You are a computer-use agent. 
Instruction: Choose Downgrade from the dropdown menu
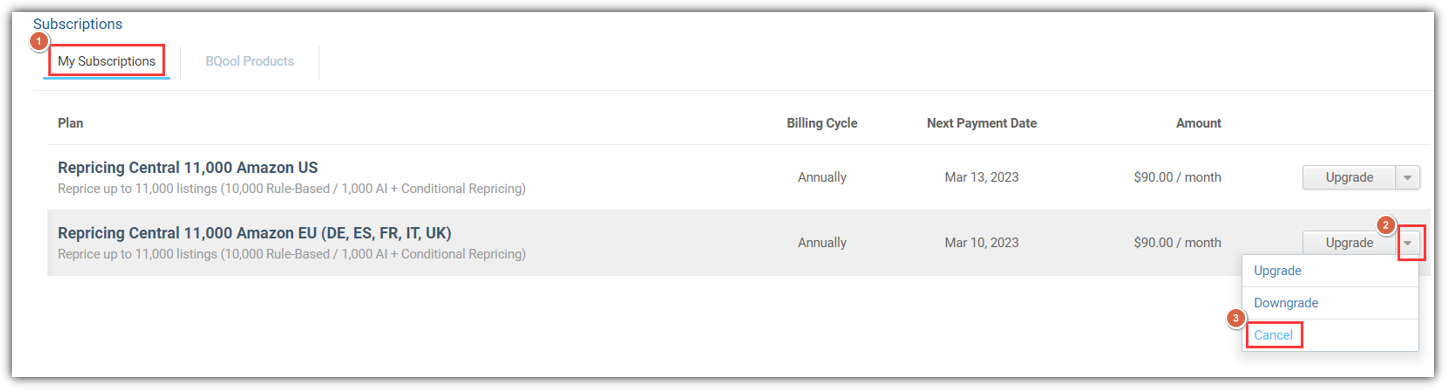1286,303
